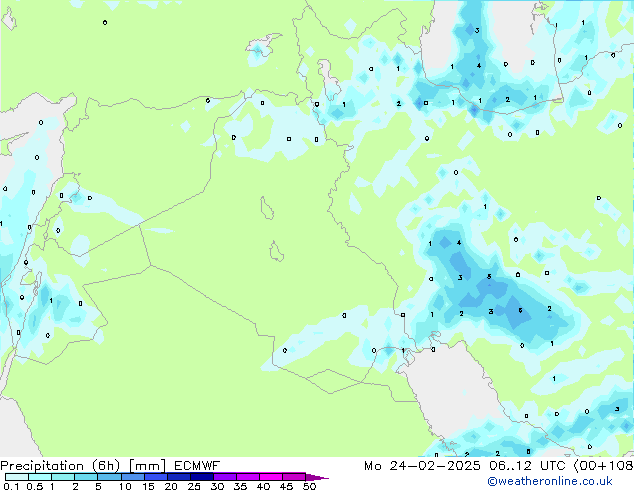Click the Mo 24-02-2025 date text
634x490 pixels.
click(422, 466)
